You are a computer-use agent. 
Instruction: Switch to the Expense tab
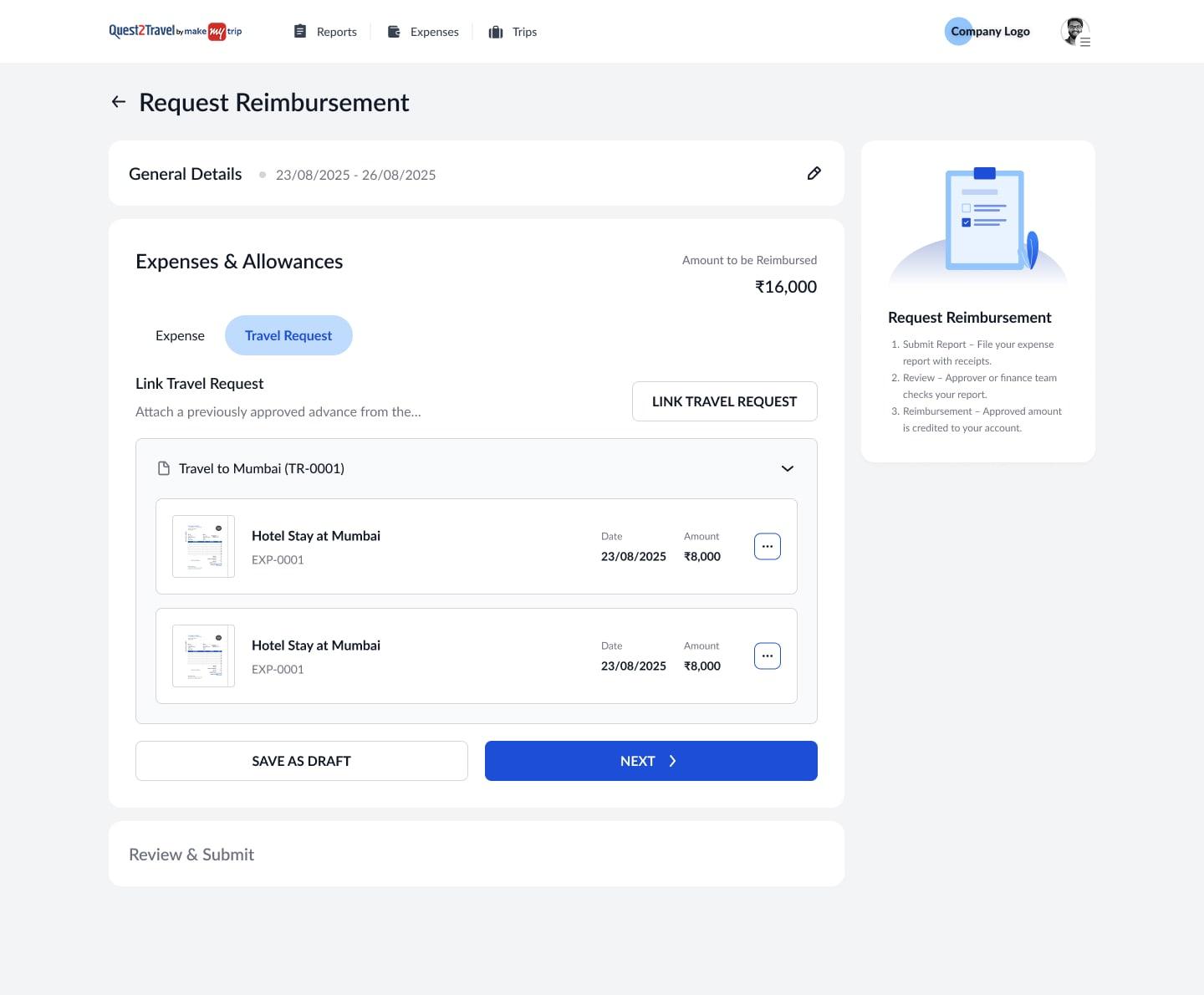coord(180,335)
